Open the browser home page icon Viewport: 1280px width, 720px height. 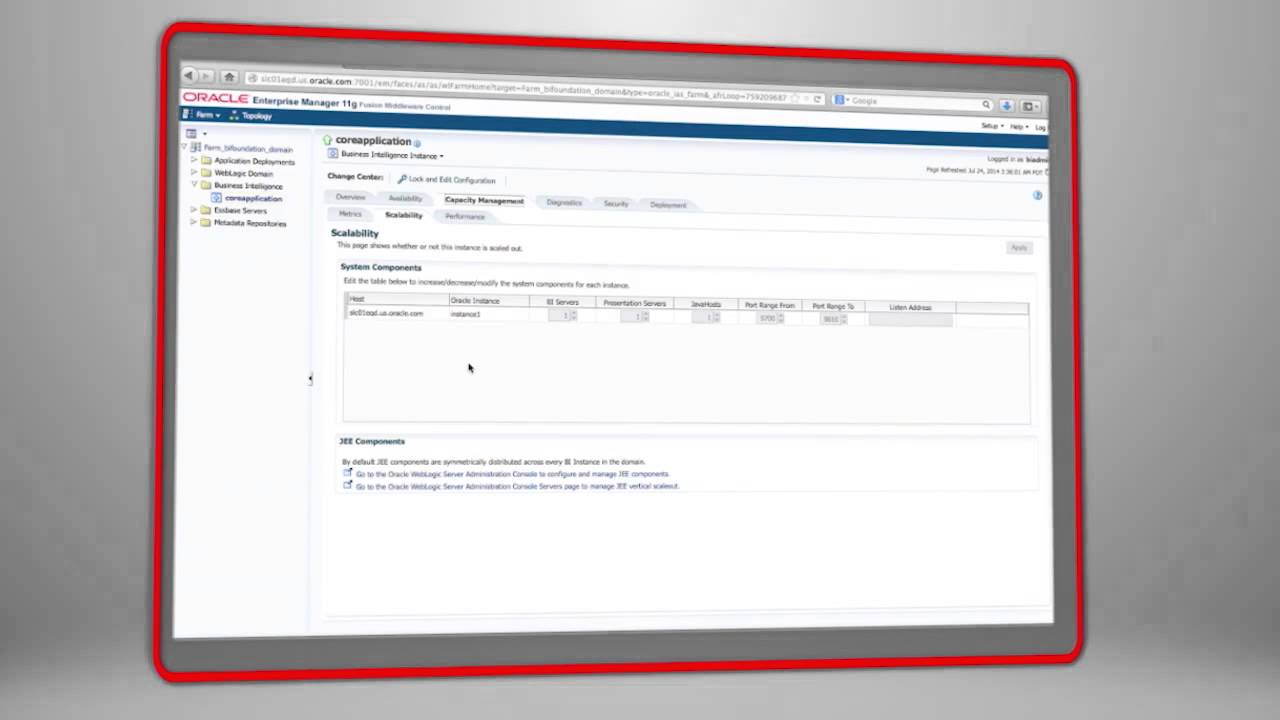(229, 77)
